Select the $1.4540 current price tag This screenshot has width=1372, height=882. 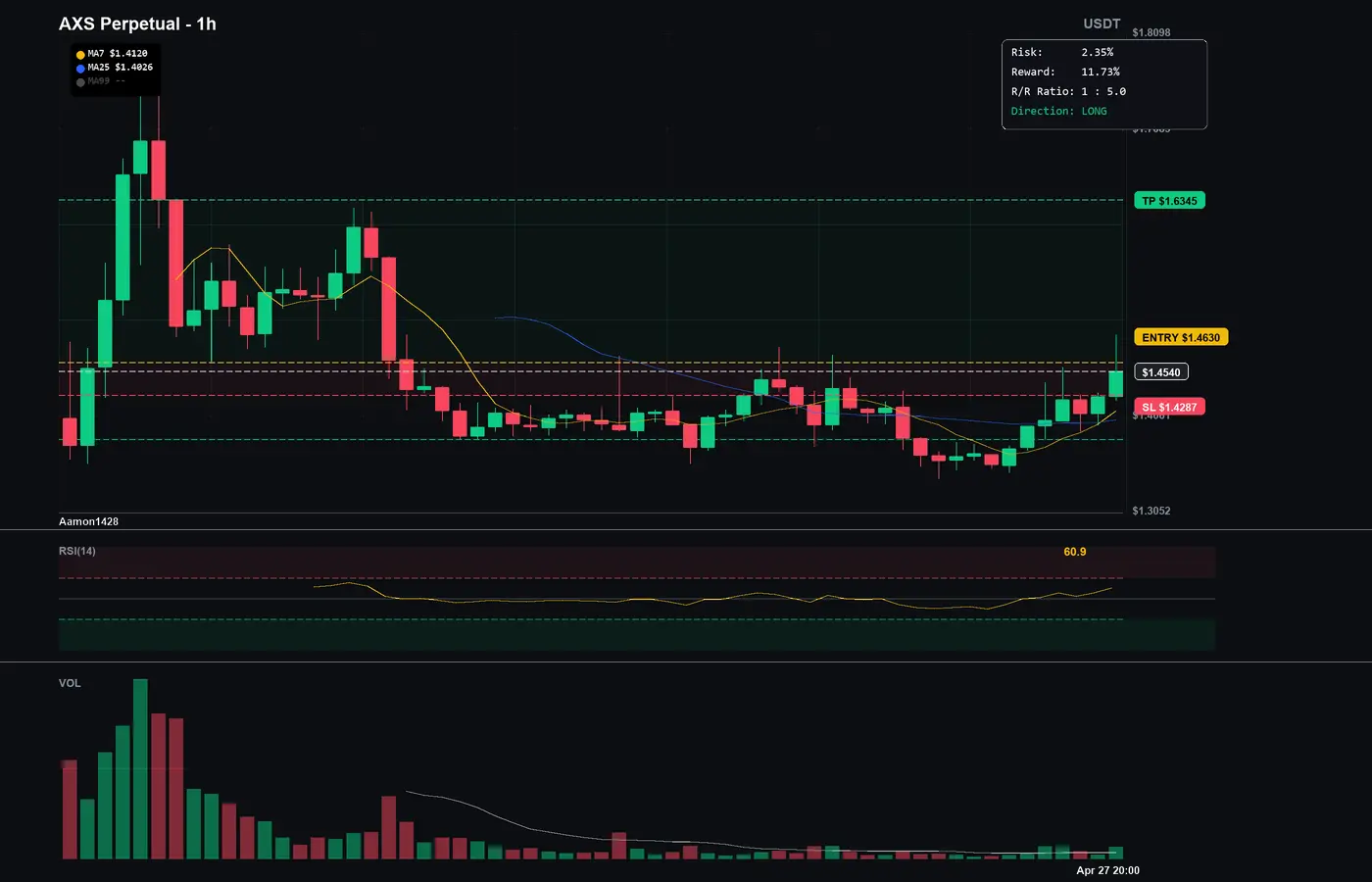(1161, 372)
